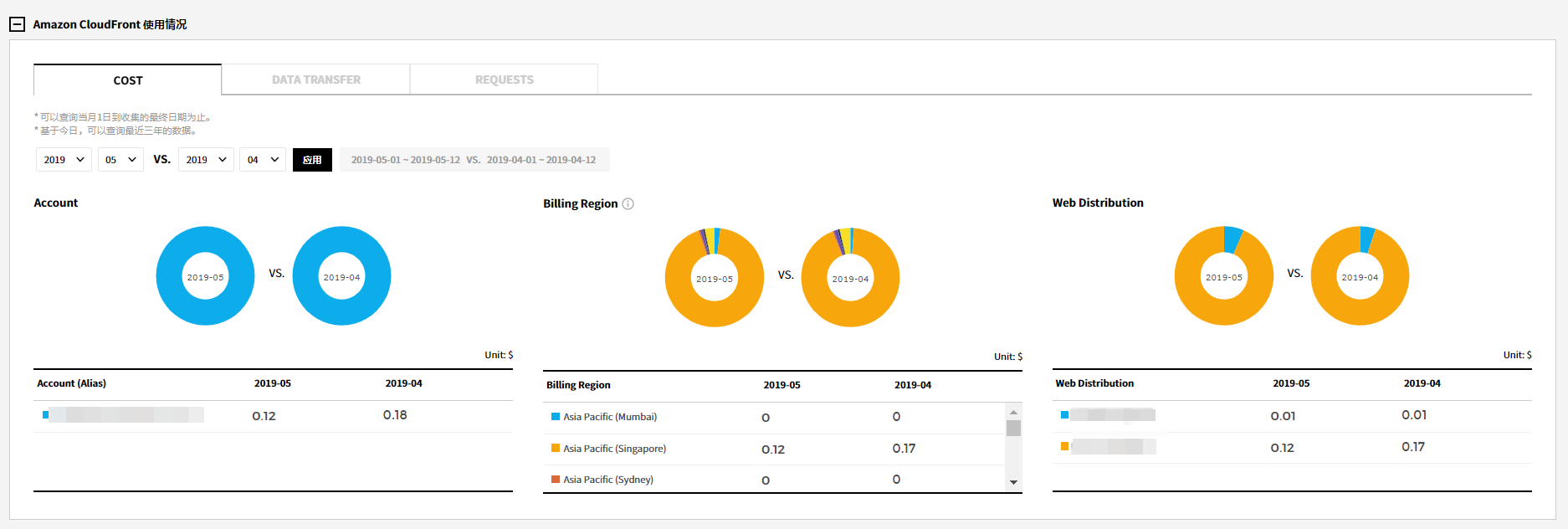The image size is (1568, 529).
Task: Open the month dropdown showing 05
Action: pos(120,160)
